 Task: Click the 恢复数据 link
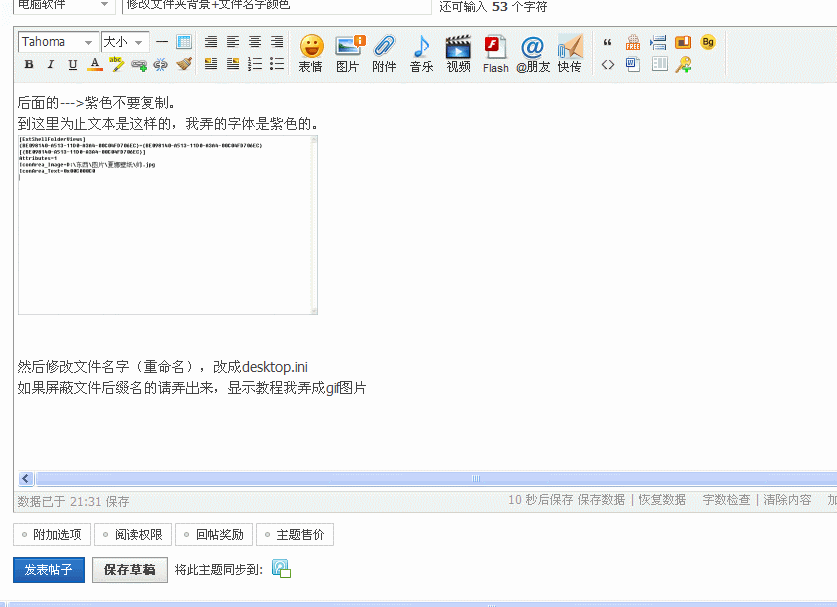click(x=662, y=500)
